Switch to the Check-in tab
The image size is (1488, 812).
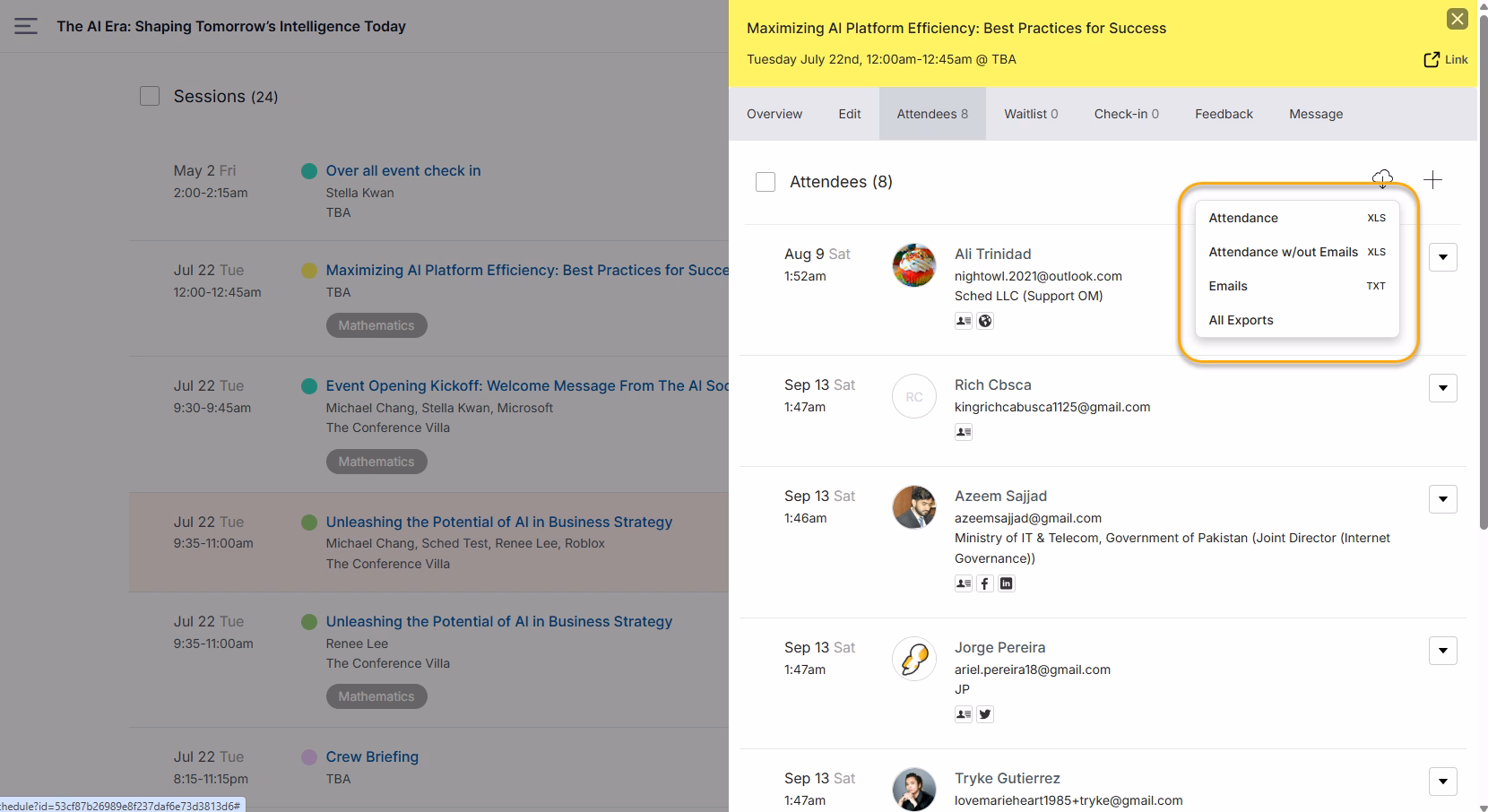pyautogui.click(x=1126, y=114)
